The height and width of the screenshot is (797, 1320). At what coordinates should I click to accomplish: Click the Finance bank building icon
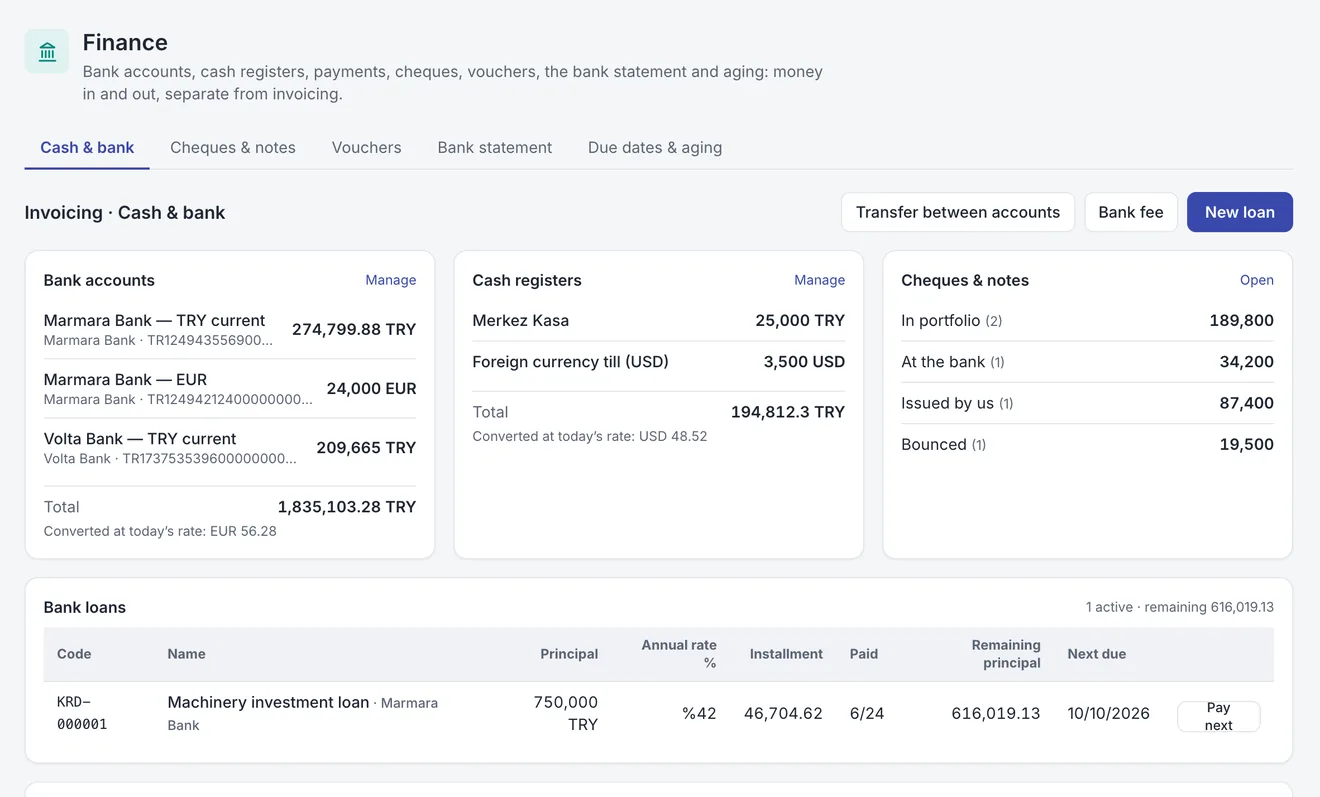47,52
